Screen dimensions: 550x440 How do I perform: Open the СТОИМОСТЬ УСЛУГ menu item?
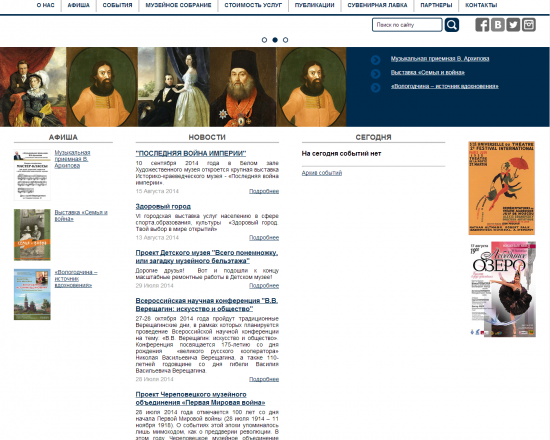pos(253,5)
